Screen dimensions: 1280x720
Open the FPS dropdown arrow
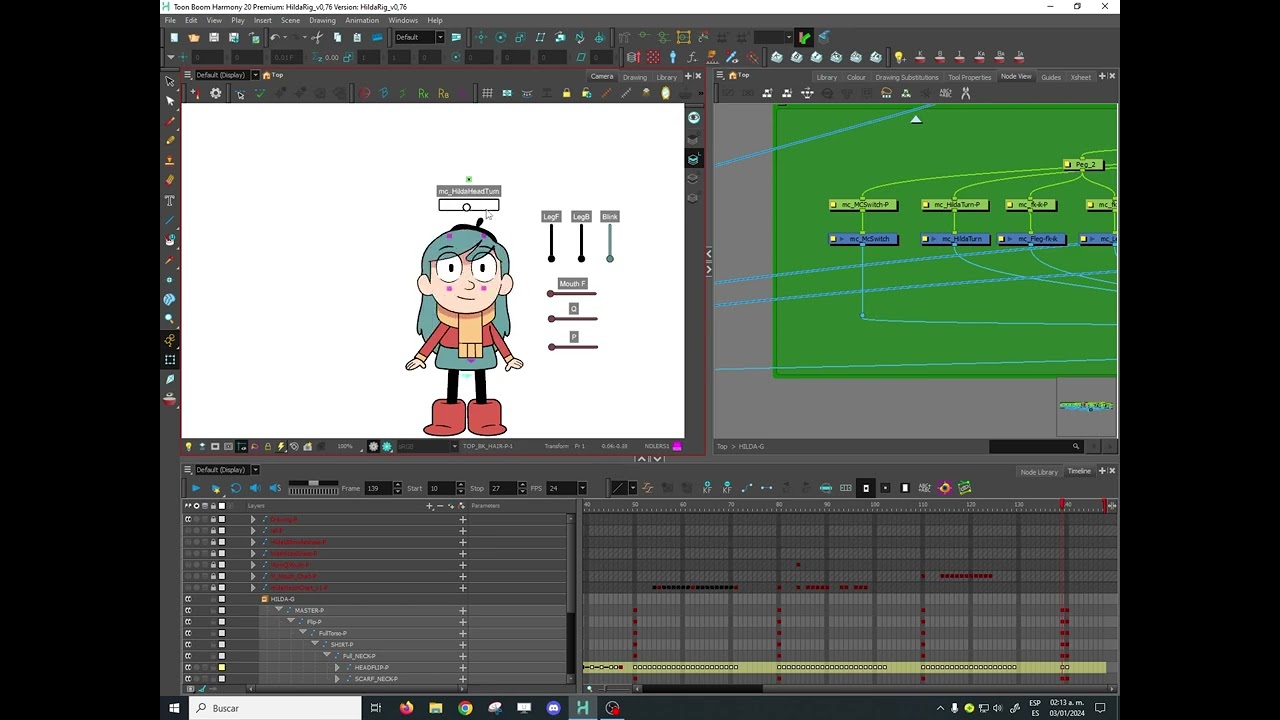click(x=581, y=488)
